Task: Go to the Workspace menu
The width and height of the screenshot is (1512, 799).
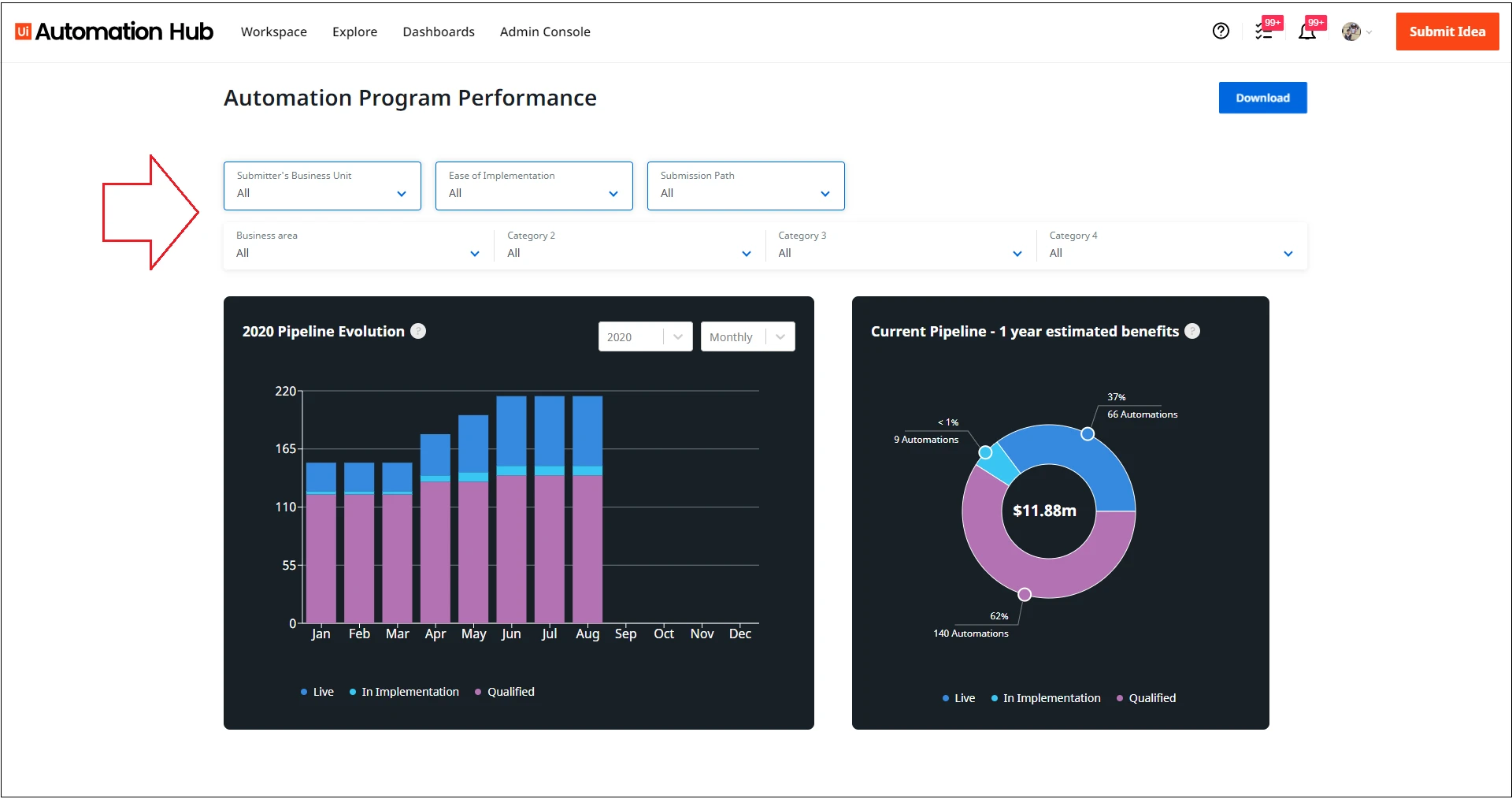Action: point(274,32)
